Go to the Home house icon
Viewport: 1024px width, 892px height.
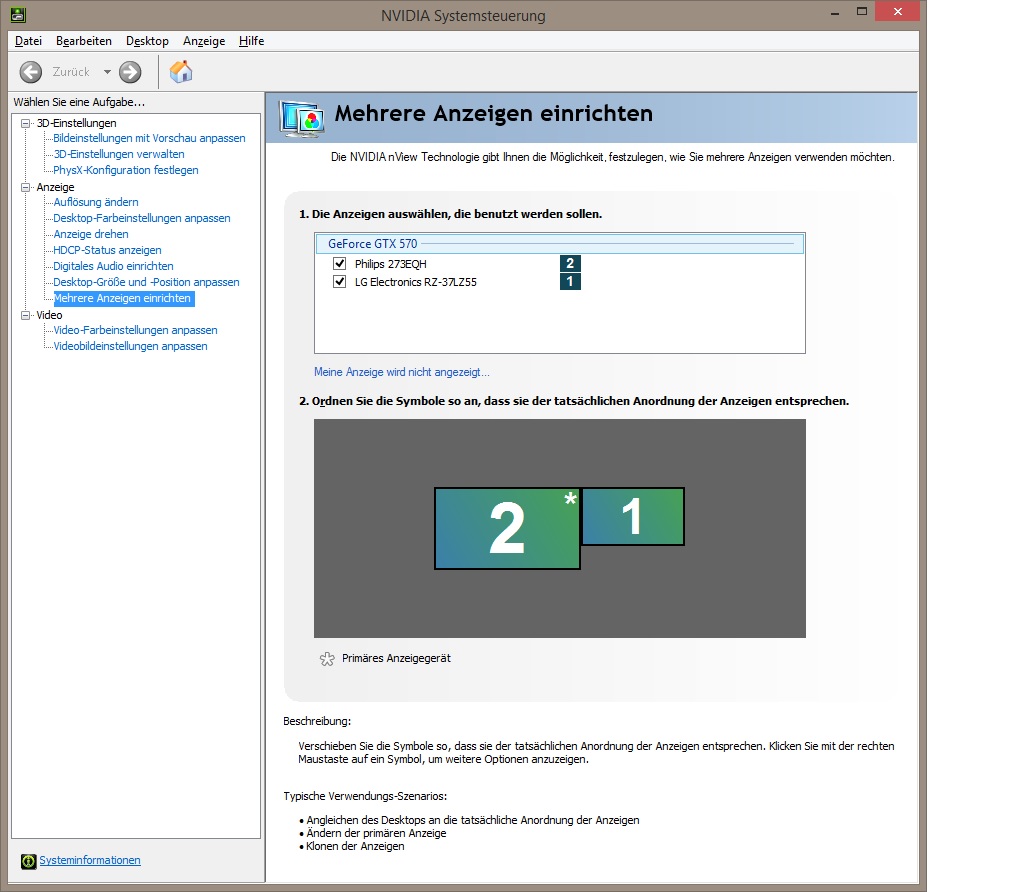click(x=181, y=71)
